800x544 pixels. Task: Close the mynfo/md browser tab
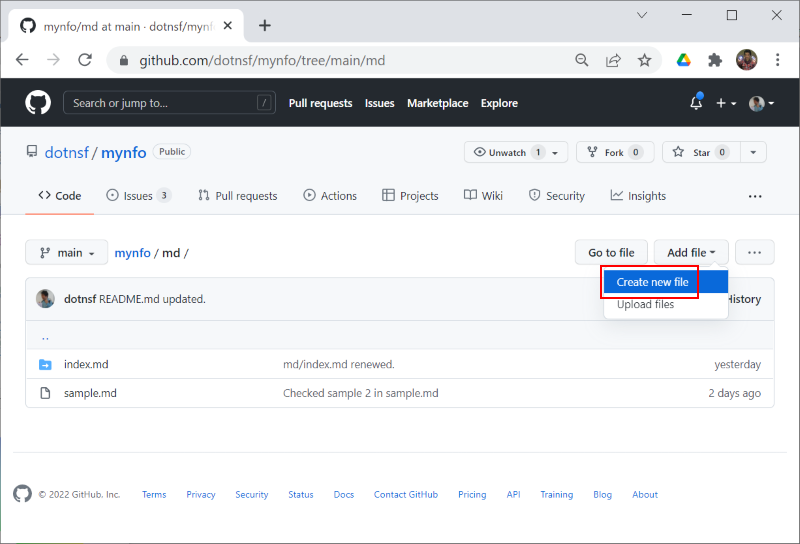pos(228,26)
